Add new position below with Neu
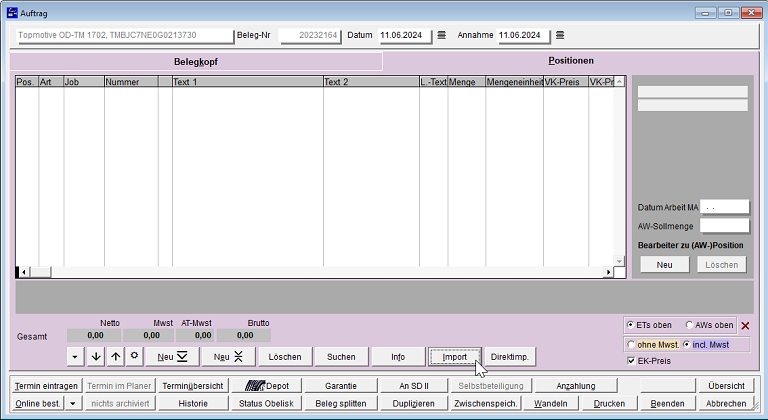768x420 pixels. pyautogui.click(x=172, y=357)
